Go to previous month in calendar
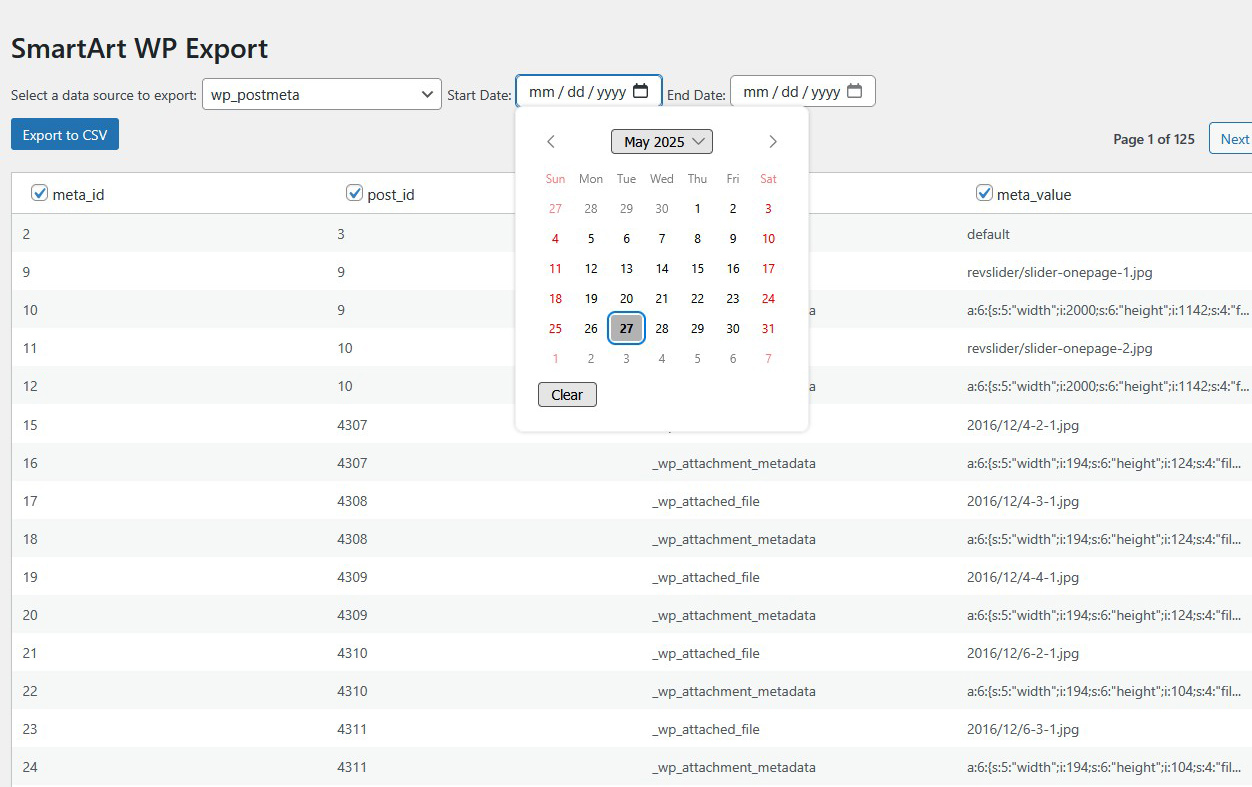 point(551,142)
